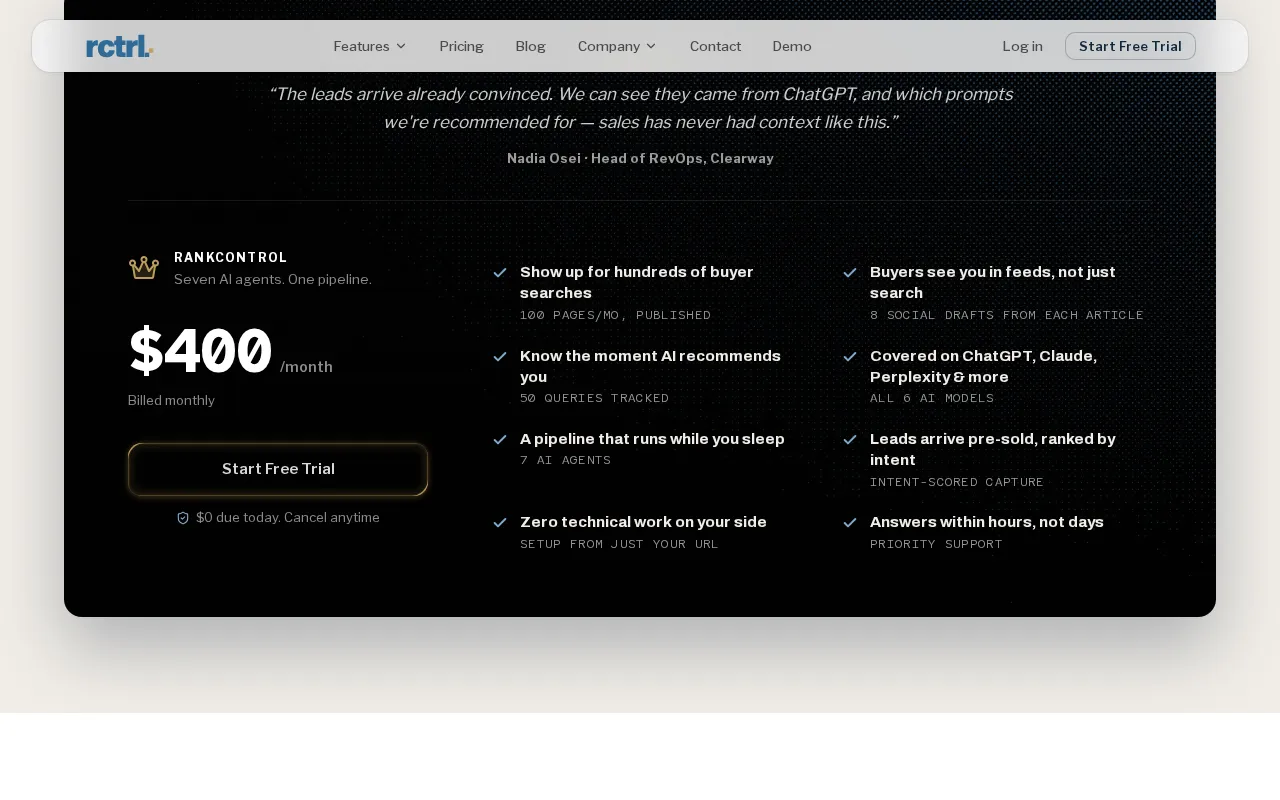Click checkmark beside 'Covered on ChatGPT, Claude, Perplexity'

pos(850,356)
